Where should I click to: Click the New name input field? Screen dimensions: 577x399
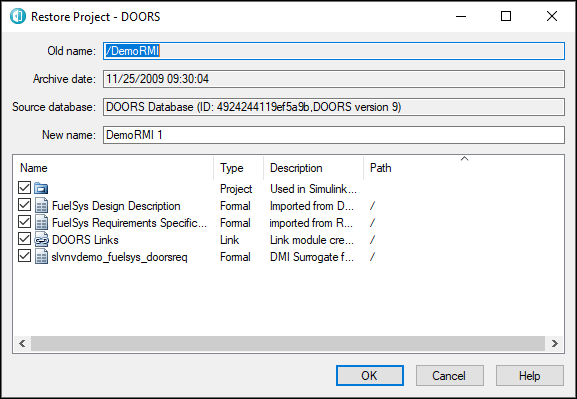pyautogui.click(x=333, y=135)
